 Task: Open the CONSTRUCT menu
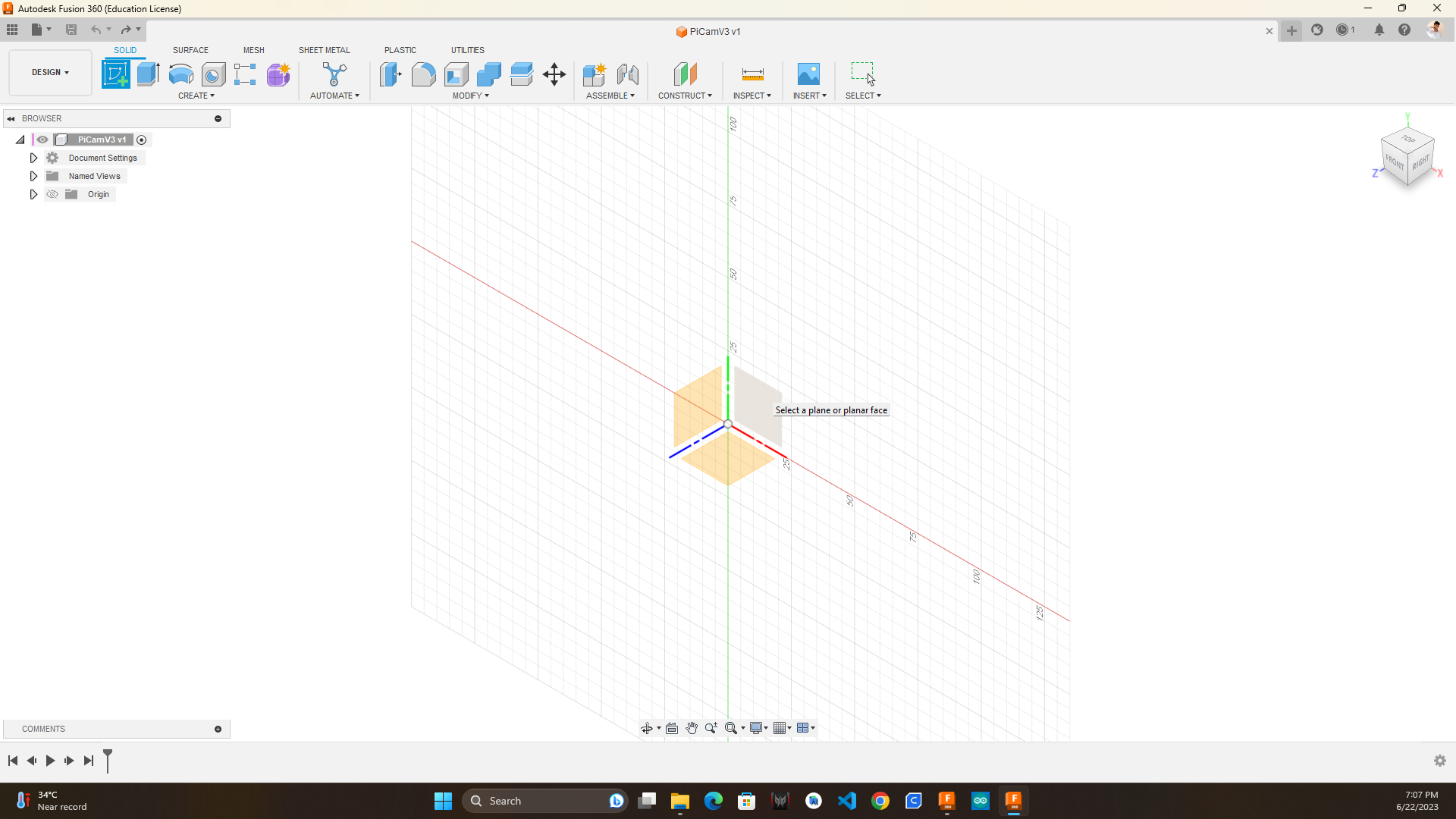click(684, 96)
